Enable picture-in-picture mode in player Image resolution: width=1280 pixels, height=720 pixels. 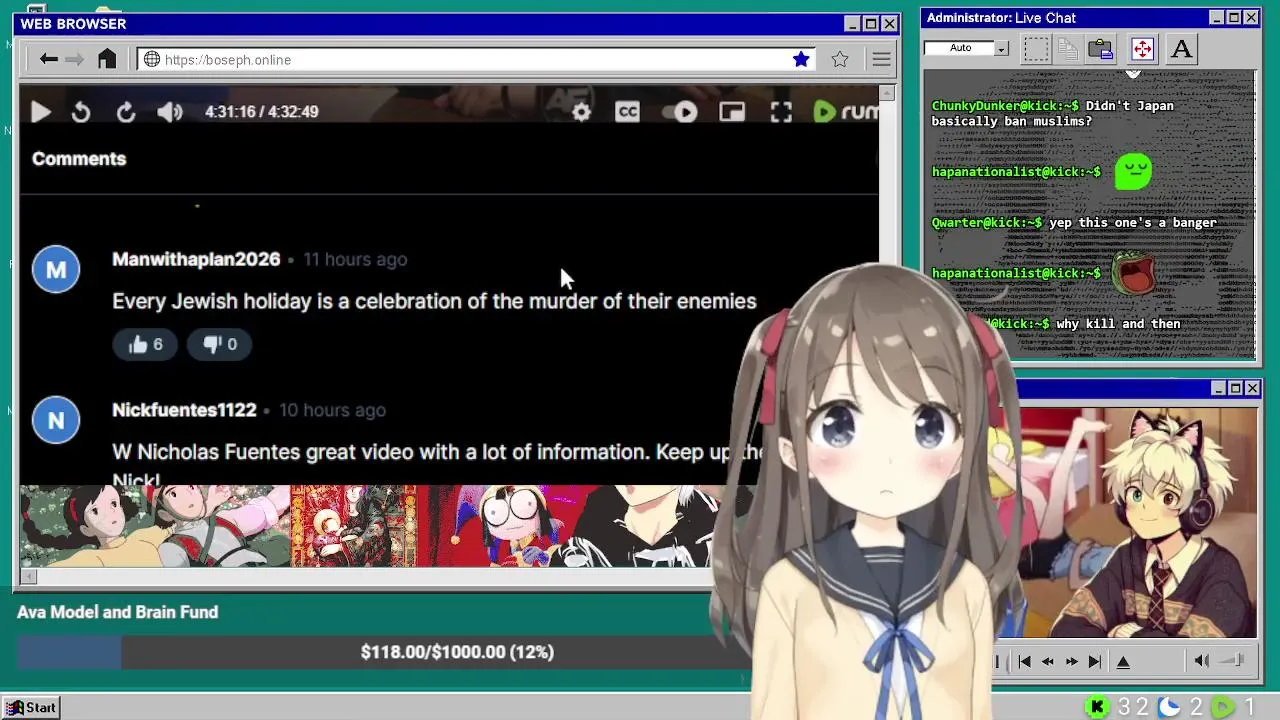tap(732, 112)
